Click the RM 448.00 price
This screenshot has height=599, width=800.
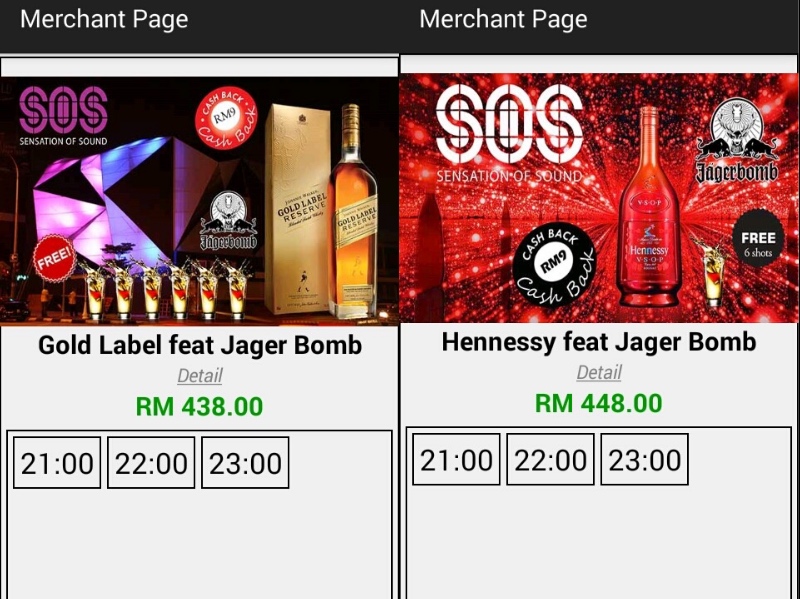click(598, 403)
